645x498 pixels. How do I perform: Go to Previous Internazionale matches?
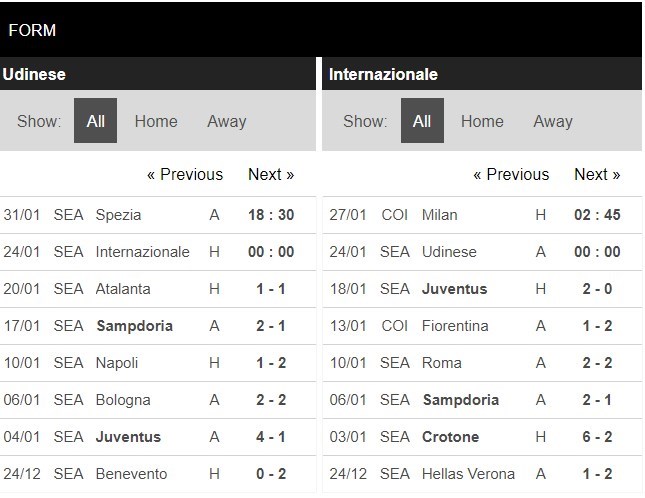pyautogui.click(x=511, y=174)
